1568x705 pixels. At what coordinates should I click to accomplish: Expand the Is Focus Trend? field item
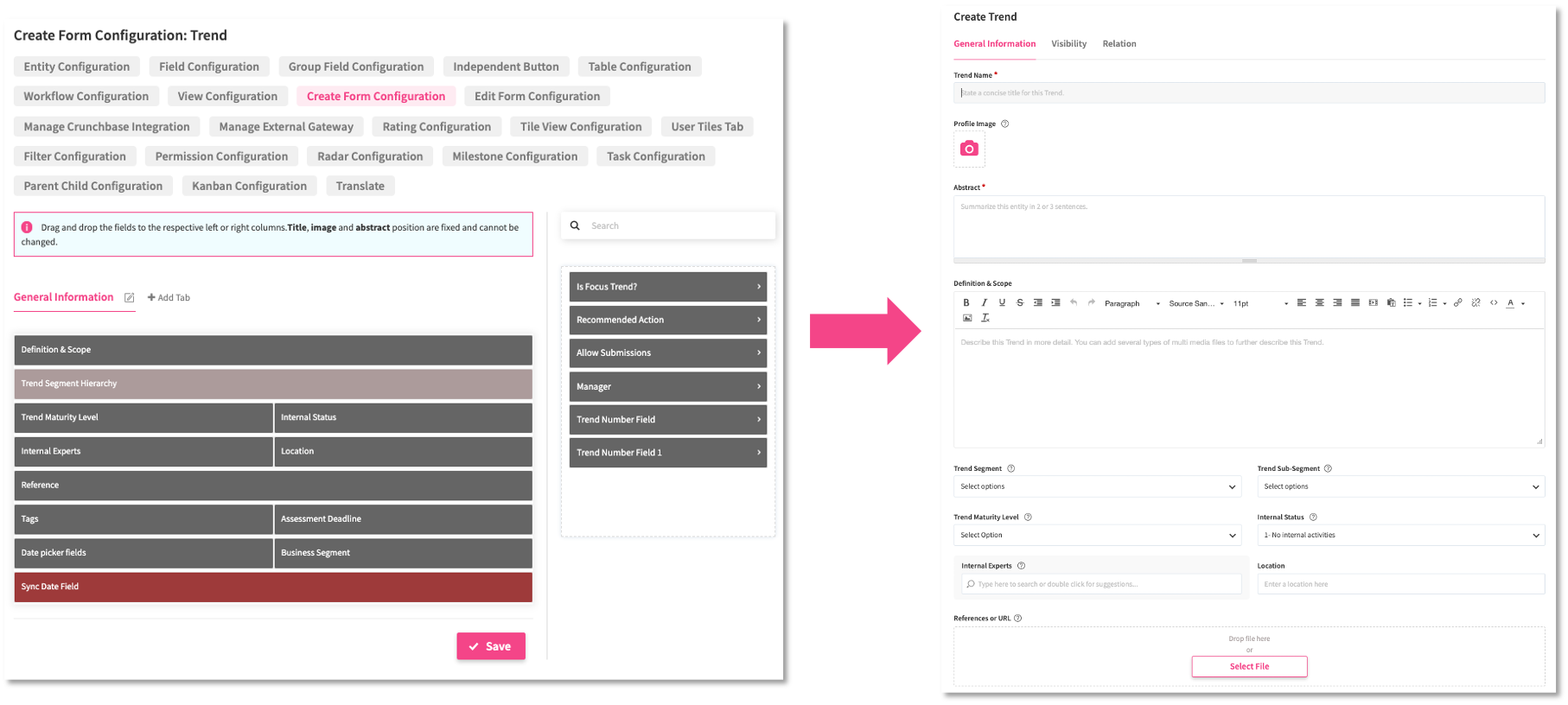(667, 287)
